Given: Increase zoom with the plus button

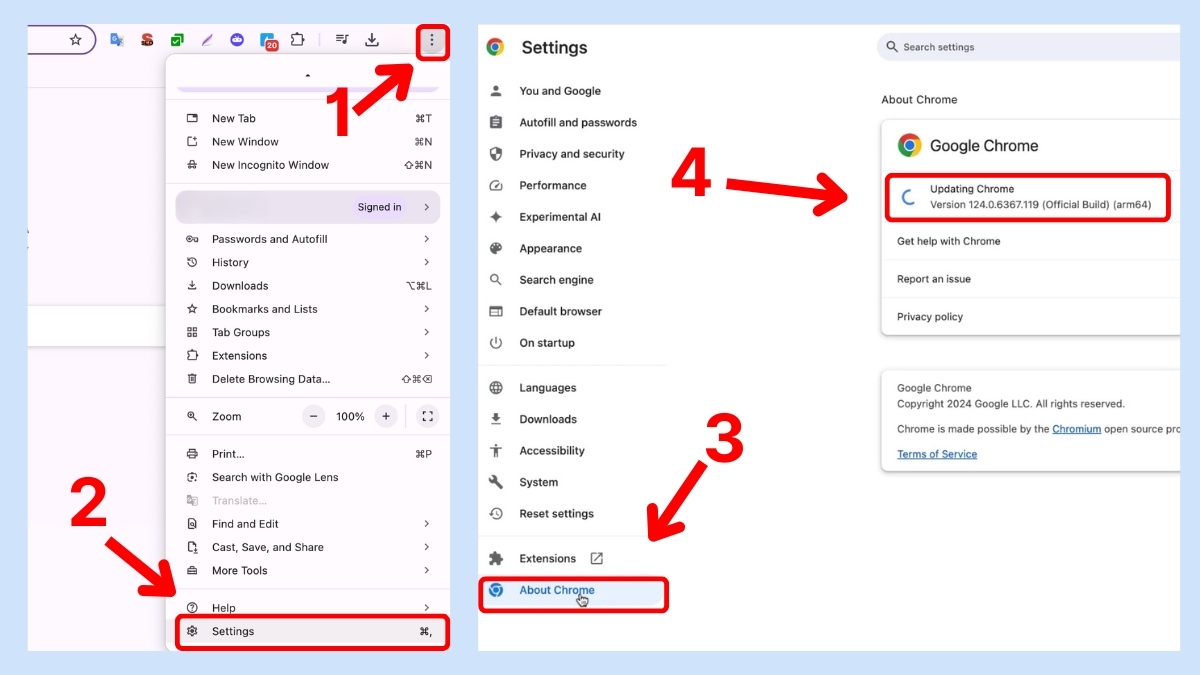Looking at the screenshot, I should (386, 416).
